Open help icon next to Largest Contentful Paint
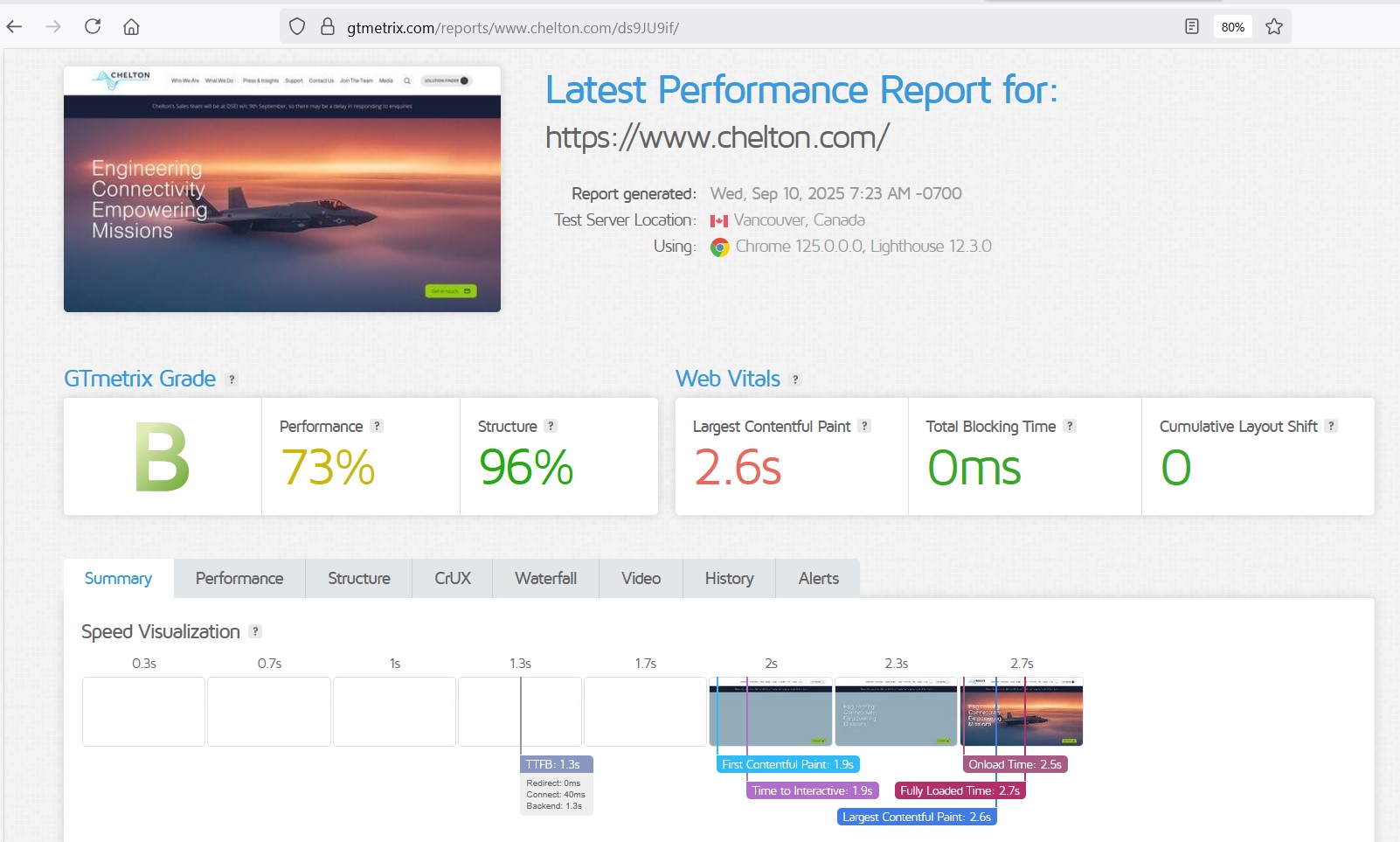Viewport: 1400px width, 842px height. click(864, 426)
